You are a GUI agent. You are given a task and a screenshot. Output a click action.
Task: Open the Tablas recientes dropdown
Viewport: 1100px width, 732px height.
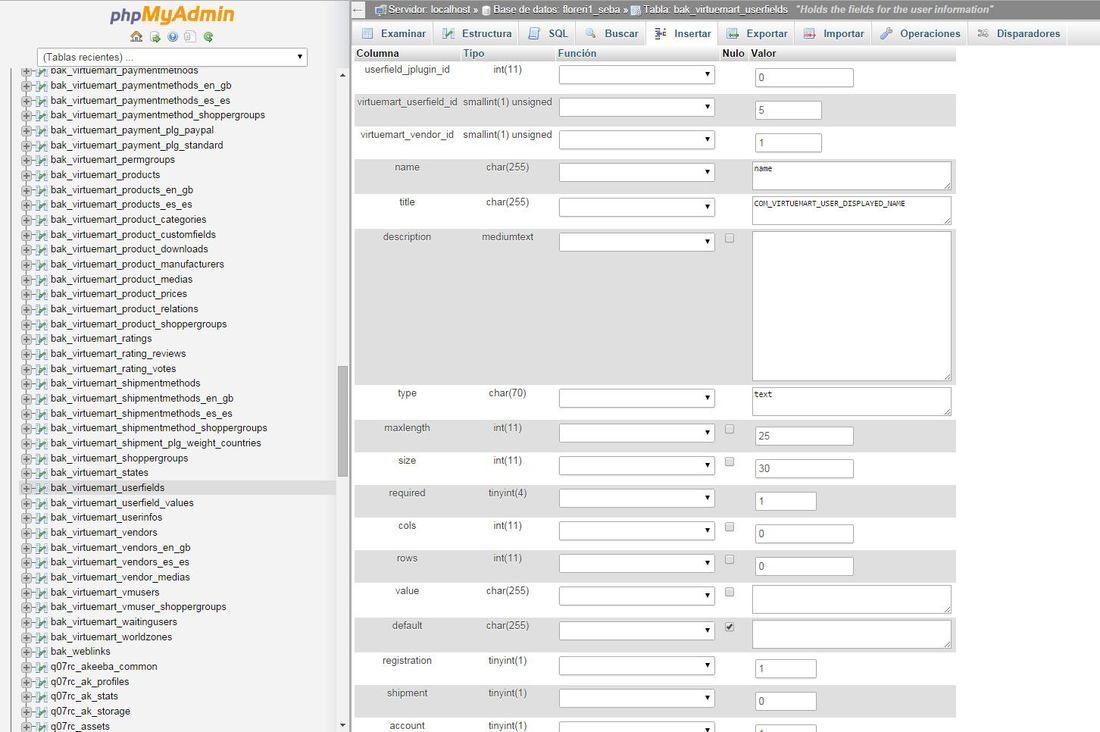(x=172, y=57)
